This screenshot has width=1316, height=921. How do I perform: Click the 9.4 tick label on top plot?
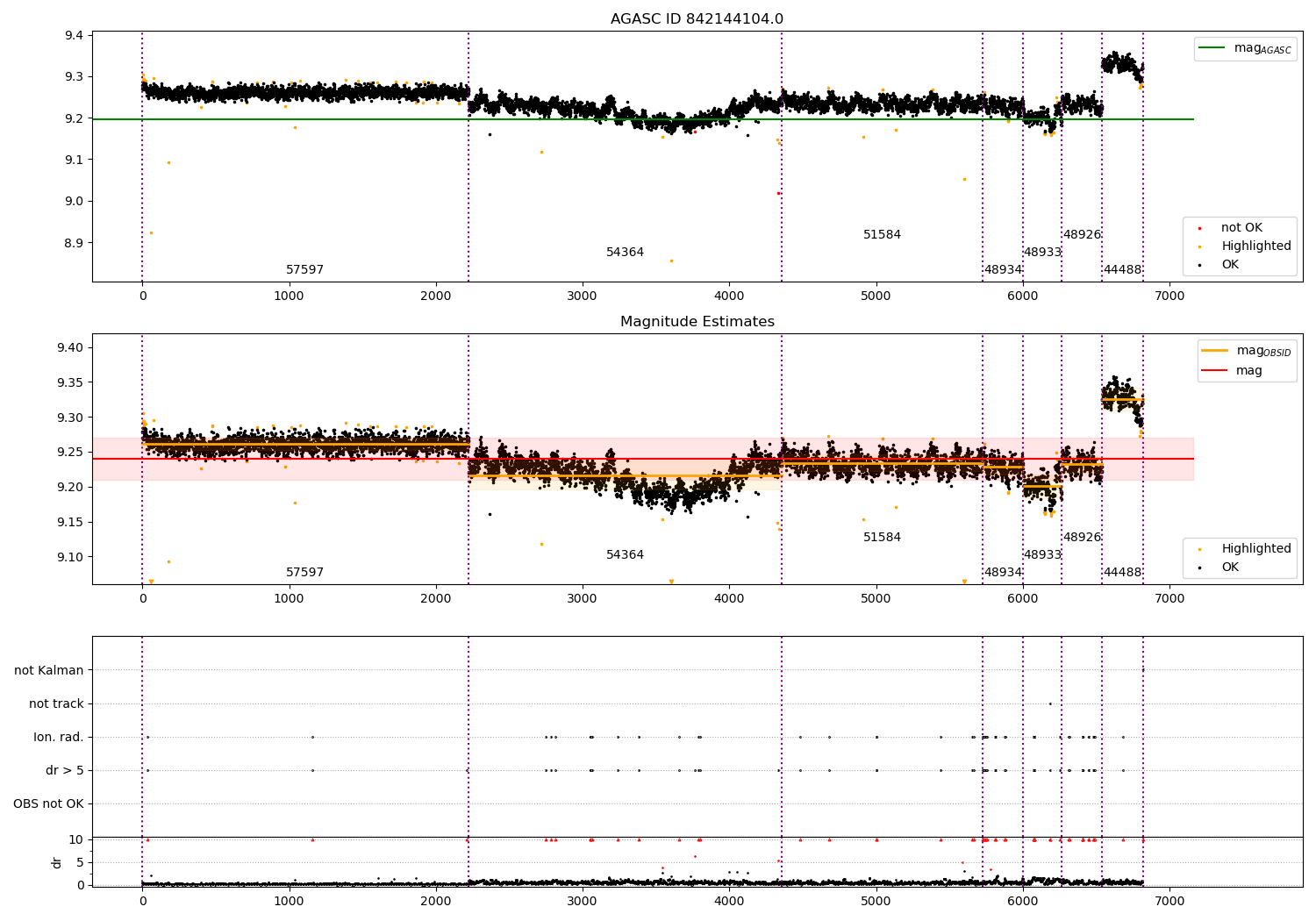coord(75,36)
